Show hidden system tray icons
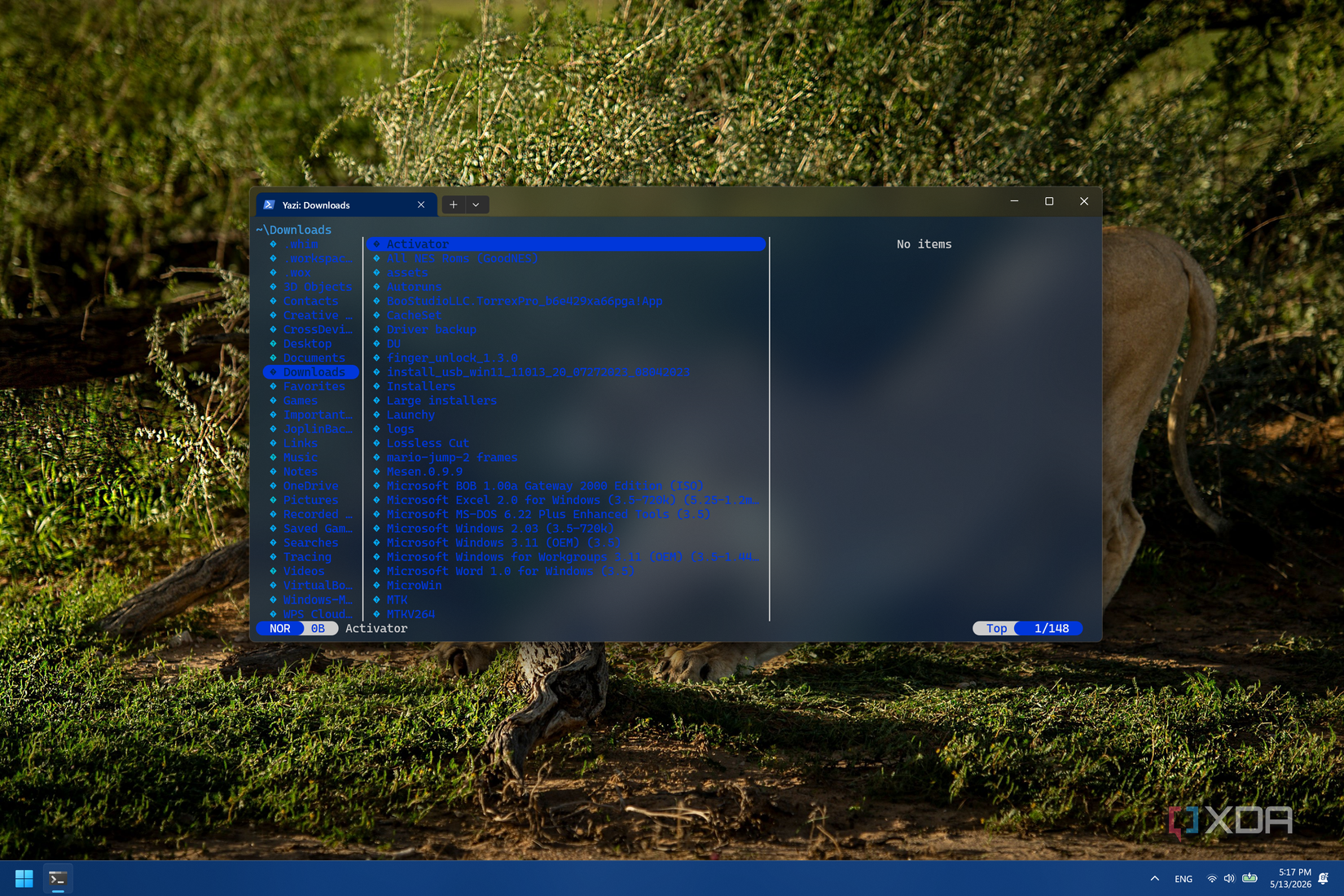Image resolution: width=1344 pixels, height=896 pixels. click(x=1154, y=879)
